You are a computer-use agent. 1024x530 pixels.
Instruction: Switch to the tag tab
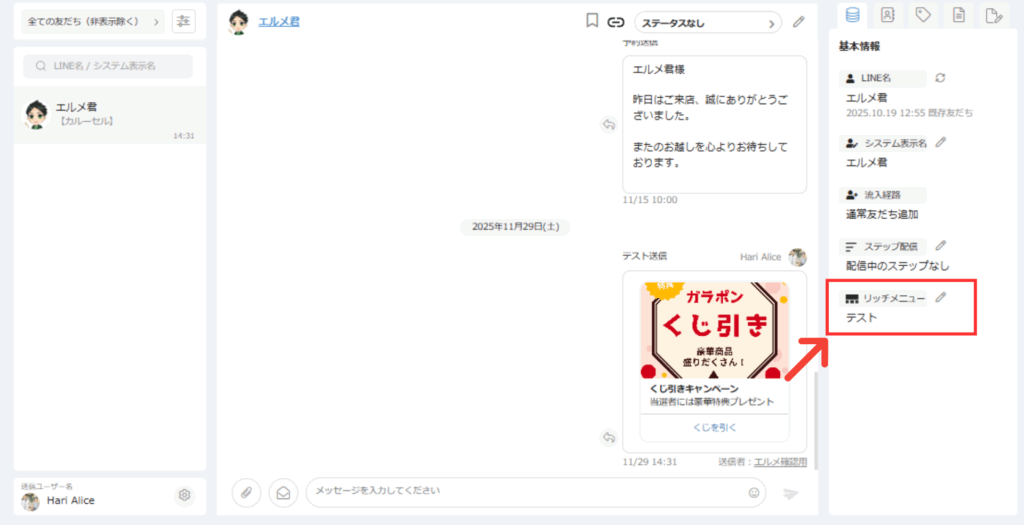(923, 15)
